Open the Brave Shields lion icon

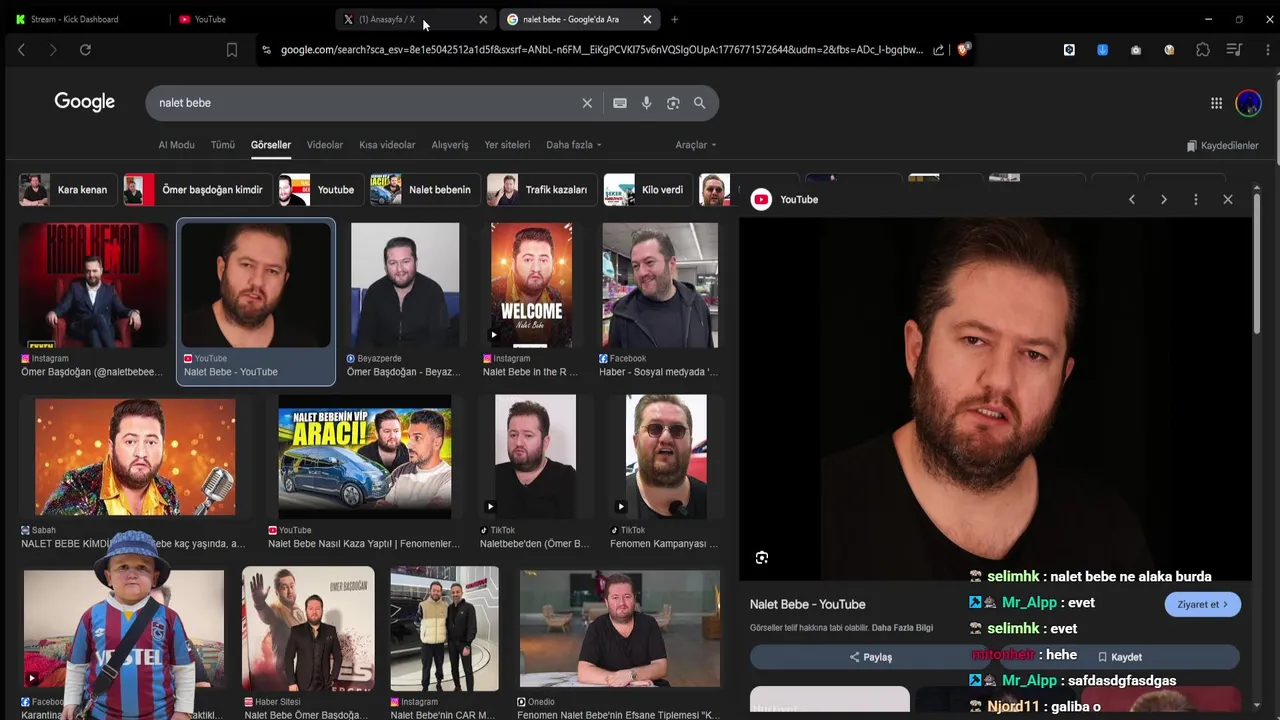tap(963, 49)
